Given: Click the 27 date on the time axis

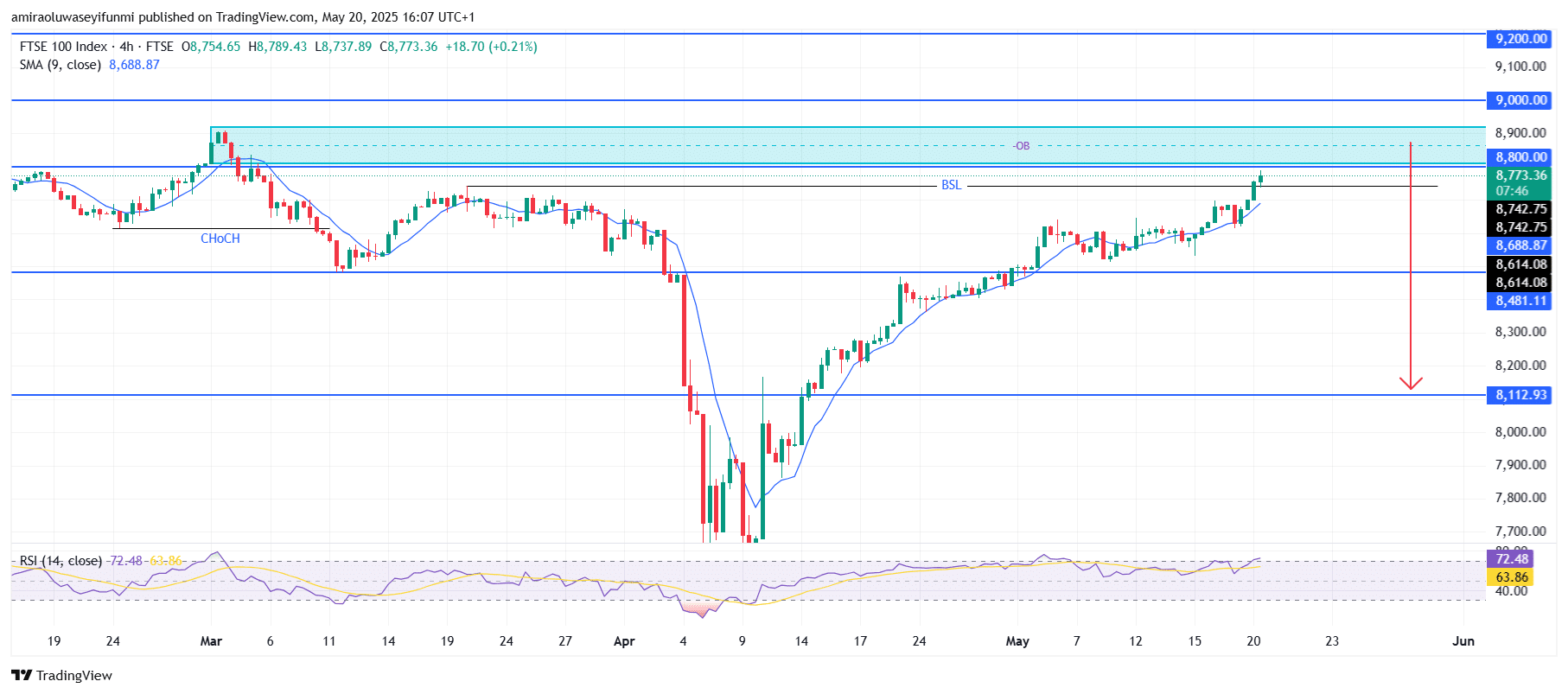Looking at the screenshot, I should [x=565, y=641].
